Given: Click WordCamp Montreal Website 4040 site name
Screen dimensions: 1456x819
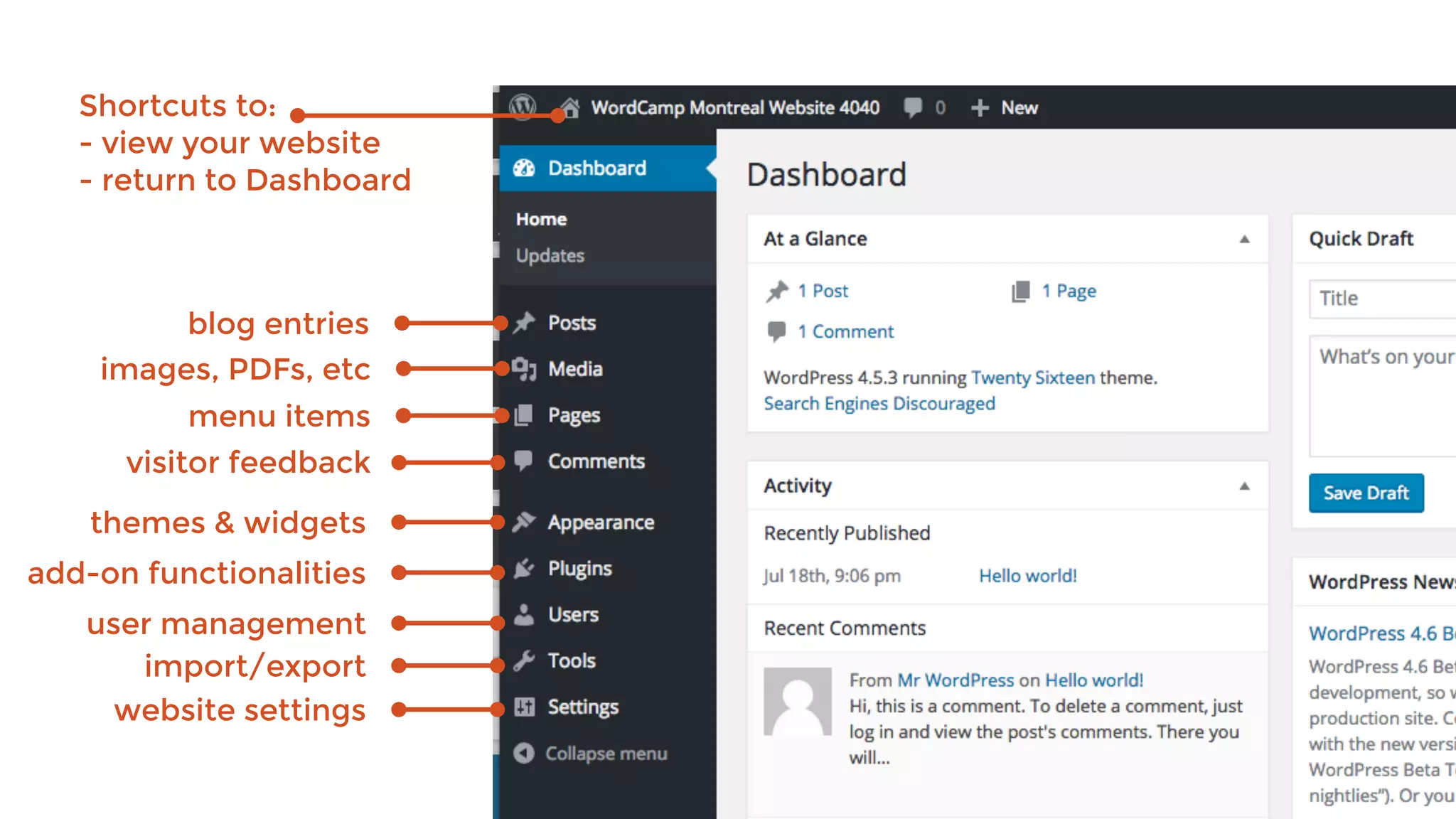Looking at the screenshot, I should pos(735,108).
